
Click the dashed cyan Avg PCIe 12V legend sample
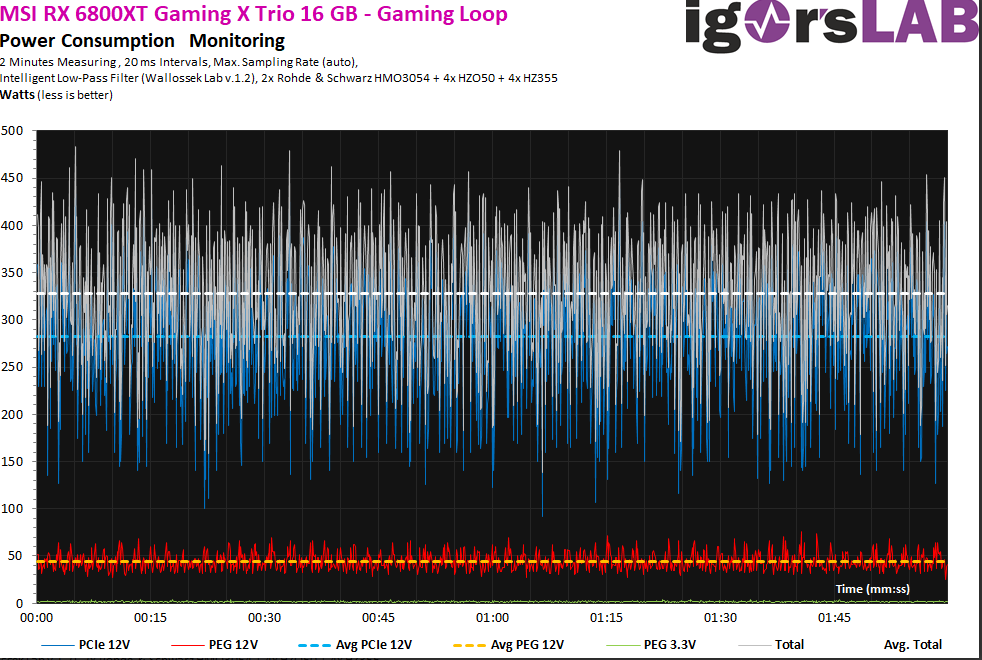click(x=314, y=645)
